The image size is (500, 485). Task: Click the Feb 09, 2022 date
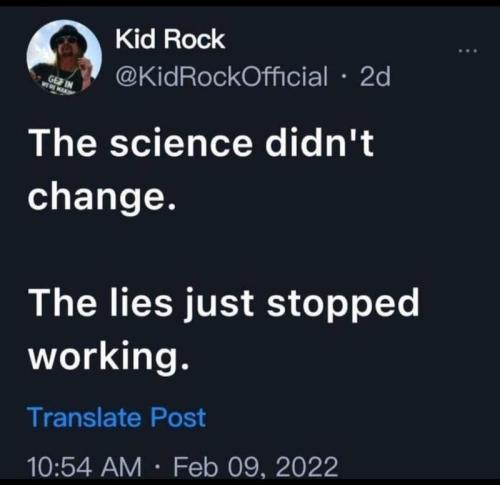(255, 467)
